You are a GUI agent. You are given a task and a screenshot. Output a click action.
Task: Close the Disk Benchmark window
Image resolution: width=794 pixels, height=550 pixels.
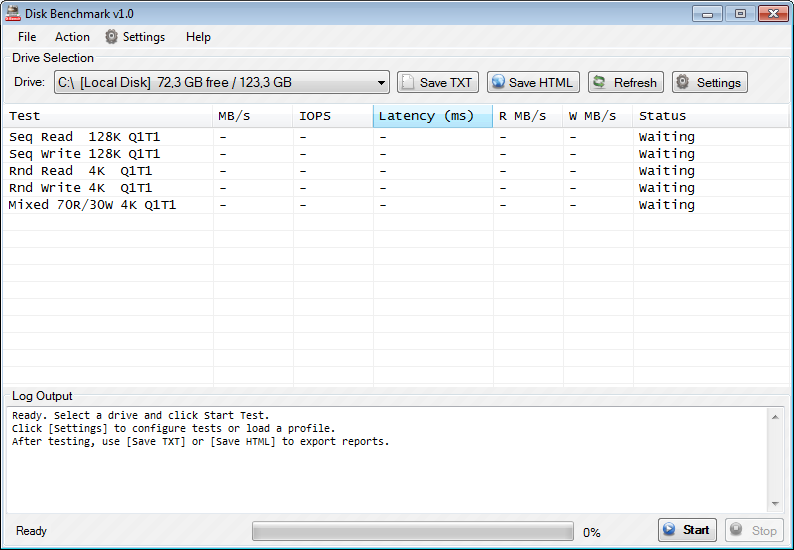[773, 14]
